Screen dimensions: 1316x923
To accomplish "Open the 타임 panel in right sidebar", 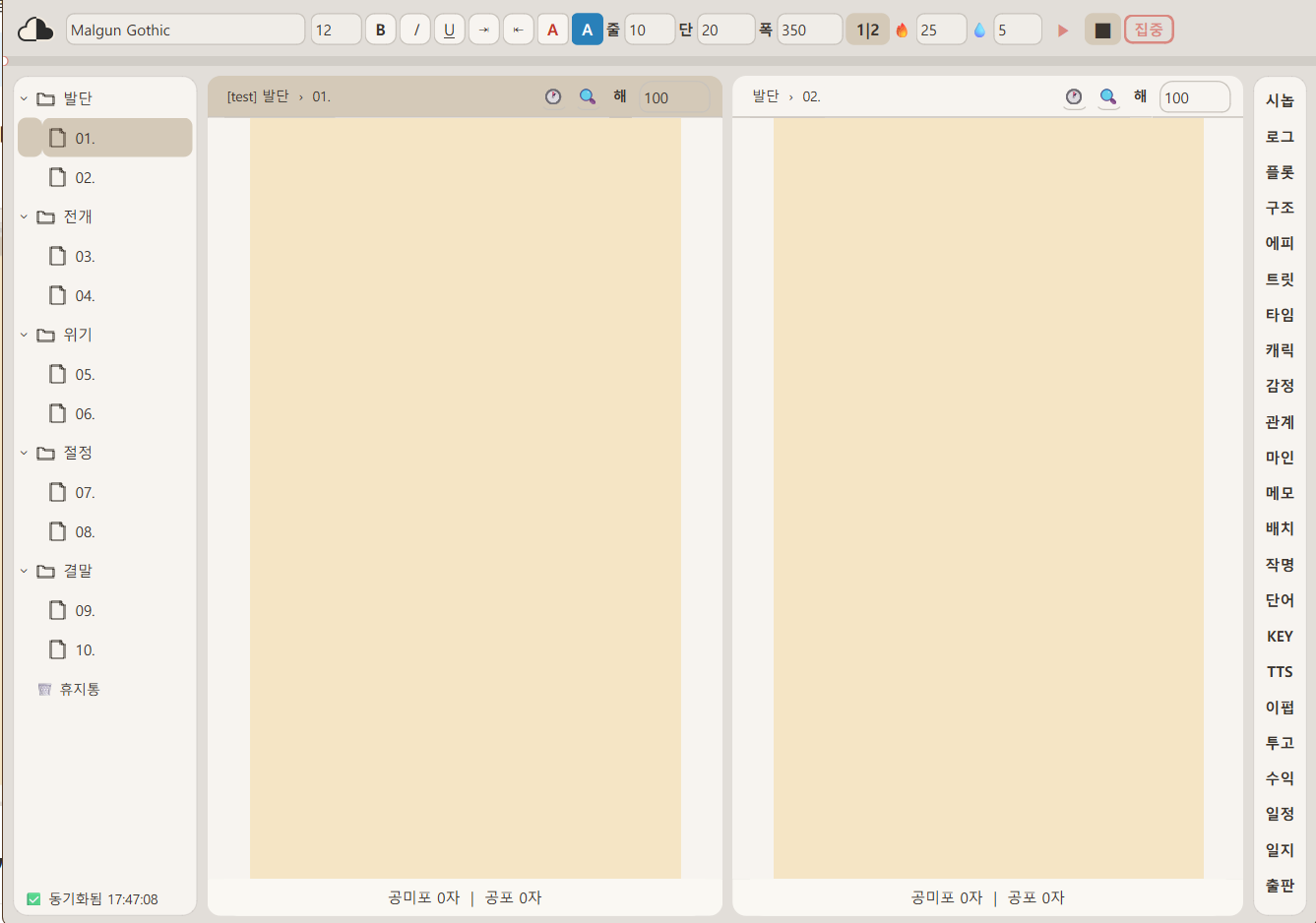I will click(1280, 315).
